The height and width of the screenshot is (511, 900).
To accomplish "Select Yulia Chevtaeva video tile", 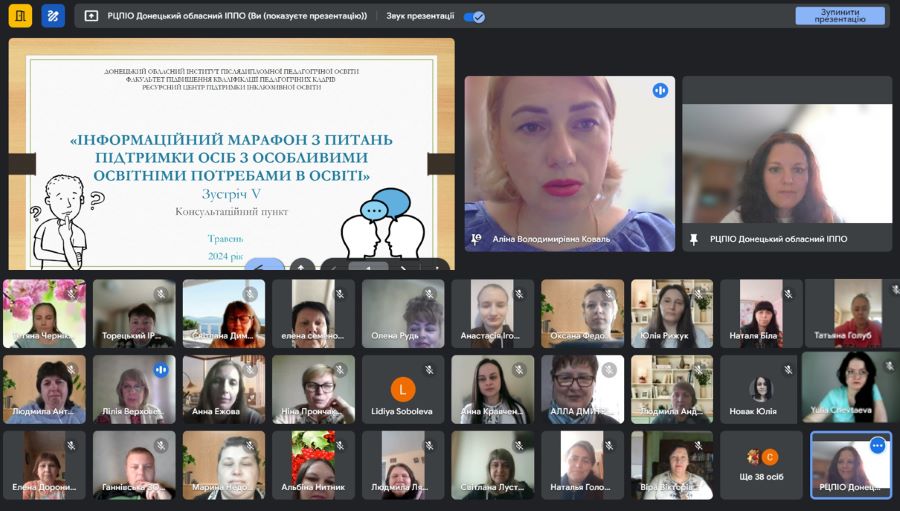I will (x=851, y=389).
